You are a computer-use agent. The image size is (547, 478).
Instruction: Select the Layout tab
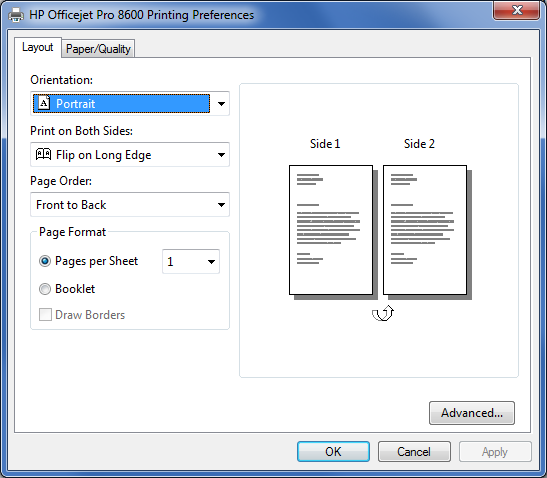click(38, 47)
